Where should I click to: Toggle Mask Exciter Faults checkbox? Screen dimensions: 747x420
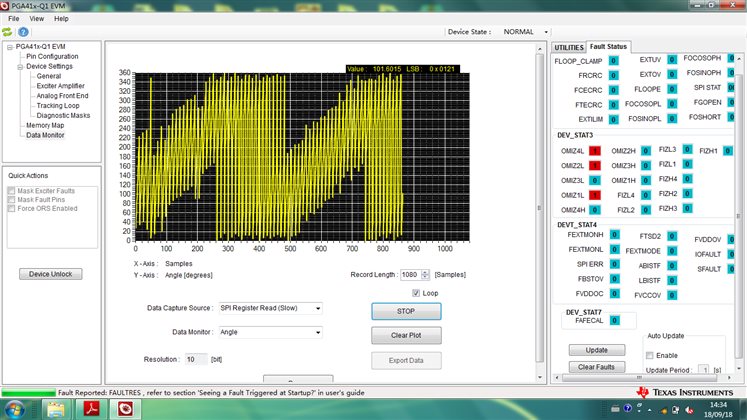[11, 191]
